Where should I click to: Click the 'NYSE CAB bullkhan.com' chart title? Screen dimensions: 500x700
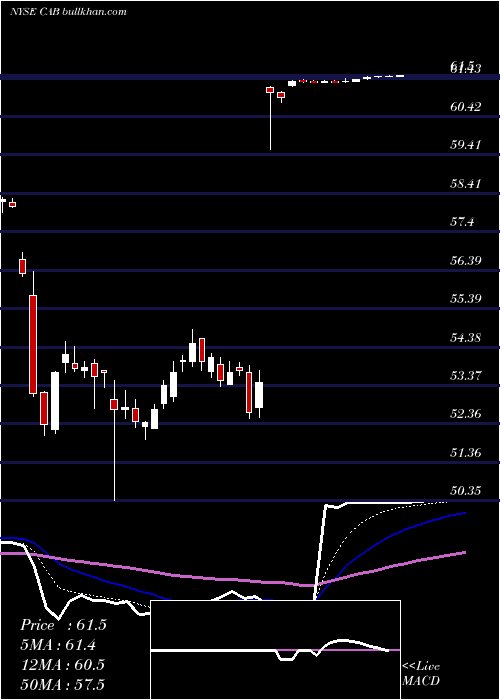[x=68, y=12]
